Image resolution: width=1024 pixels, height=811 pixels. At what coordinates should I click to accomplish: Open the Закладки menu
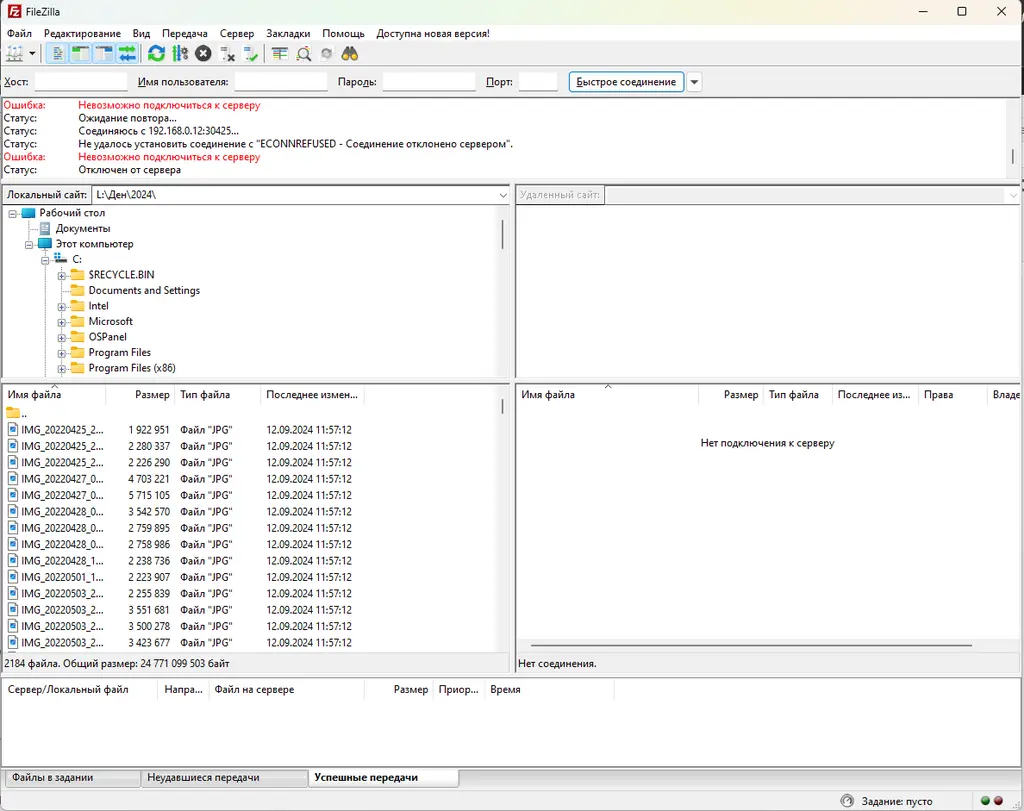(x=288, y=33)
